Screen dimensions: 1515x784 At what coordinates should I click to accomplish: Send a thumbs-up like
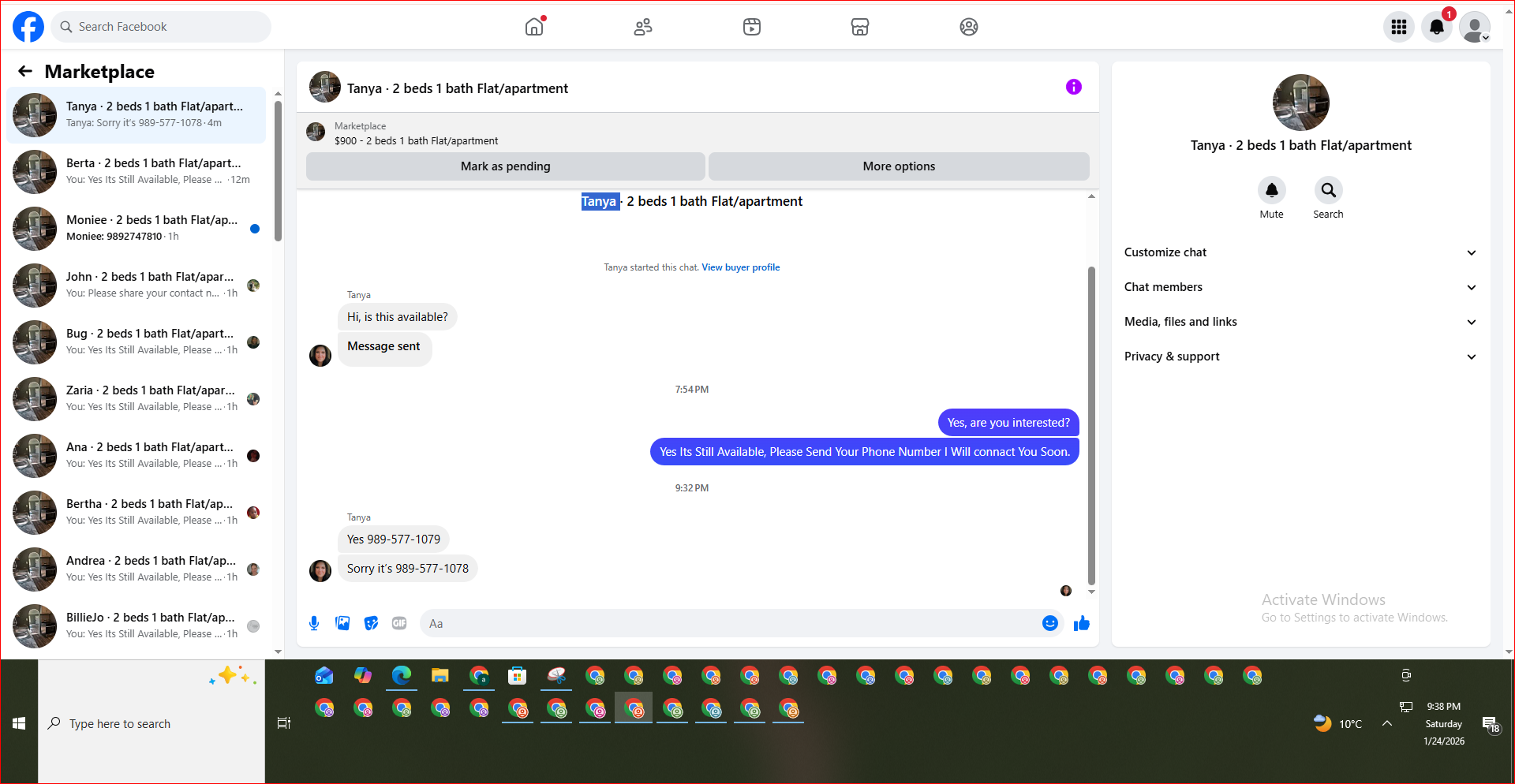click(1082, 623)
